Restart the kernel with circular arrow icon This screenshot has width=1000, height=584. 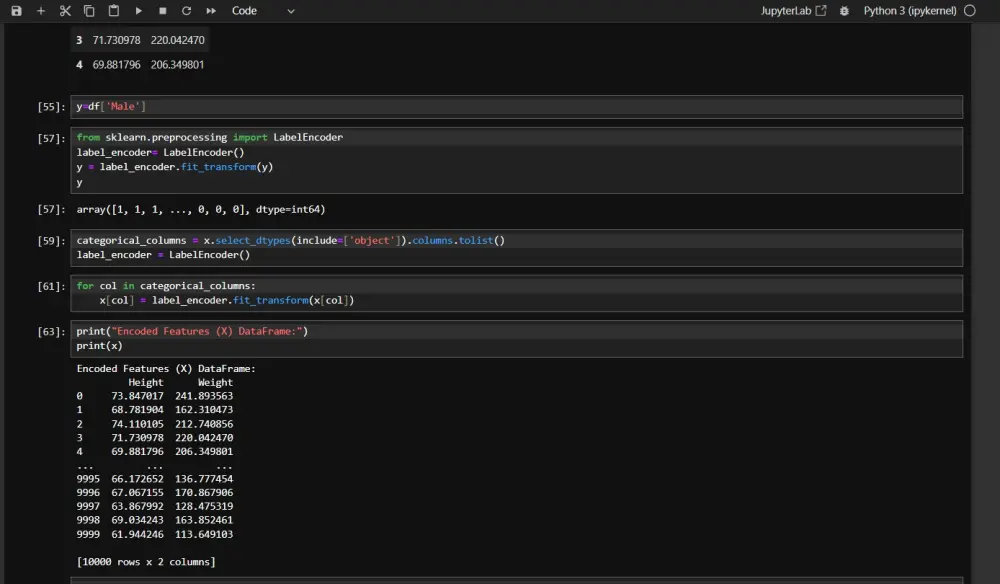(186, 11)
